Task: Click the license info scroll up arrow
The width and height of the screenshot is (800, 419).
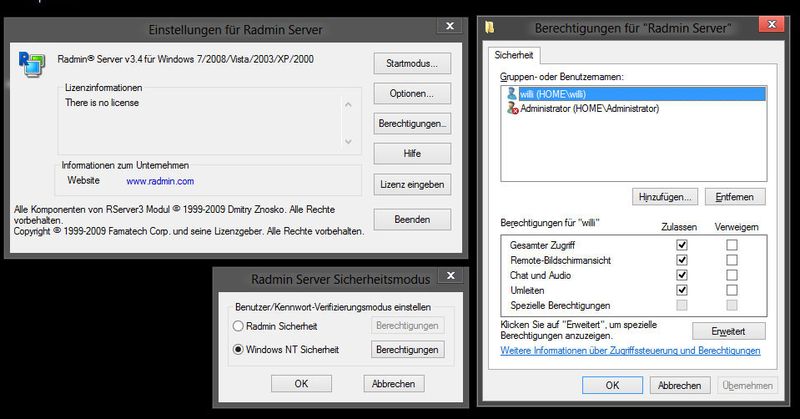Action: (348, 105)
